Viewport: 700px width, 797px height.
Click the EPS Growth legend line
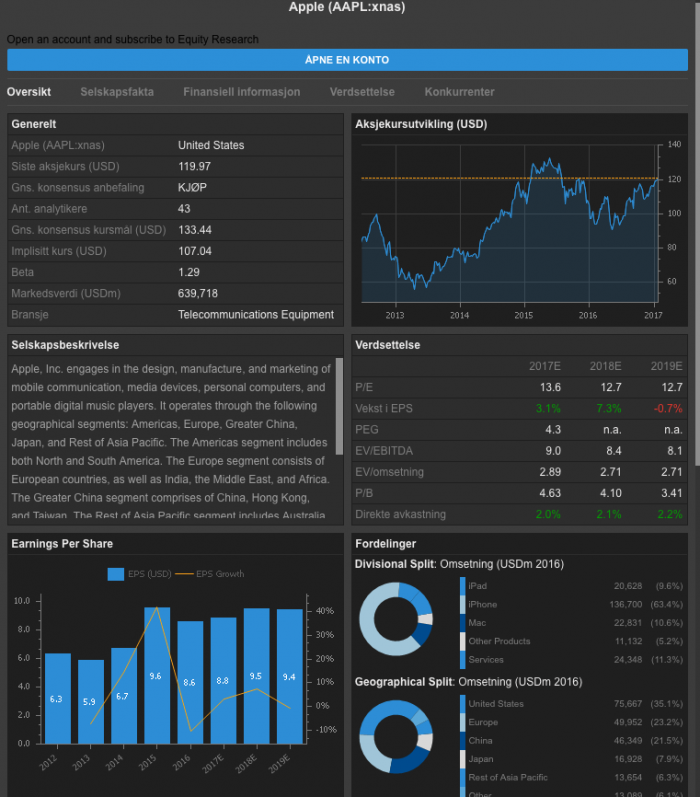pos(184,574)
